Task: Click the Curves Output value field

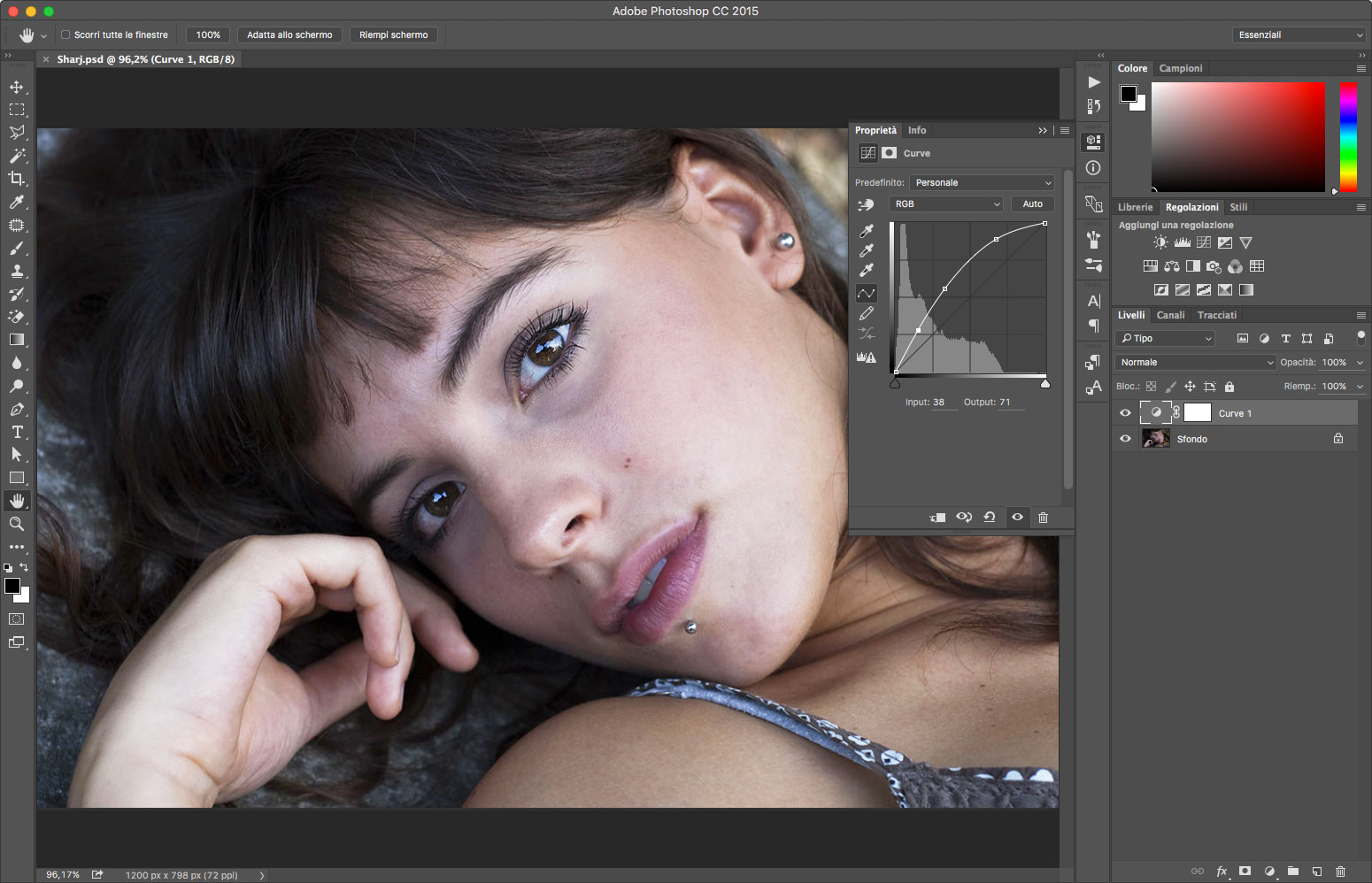Action: [1011, 403]
